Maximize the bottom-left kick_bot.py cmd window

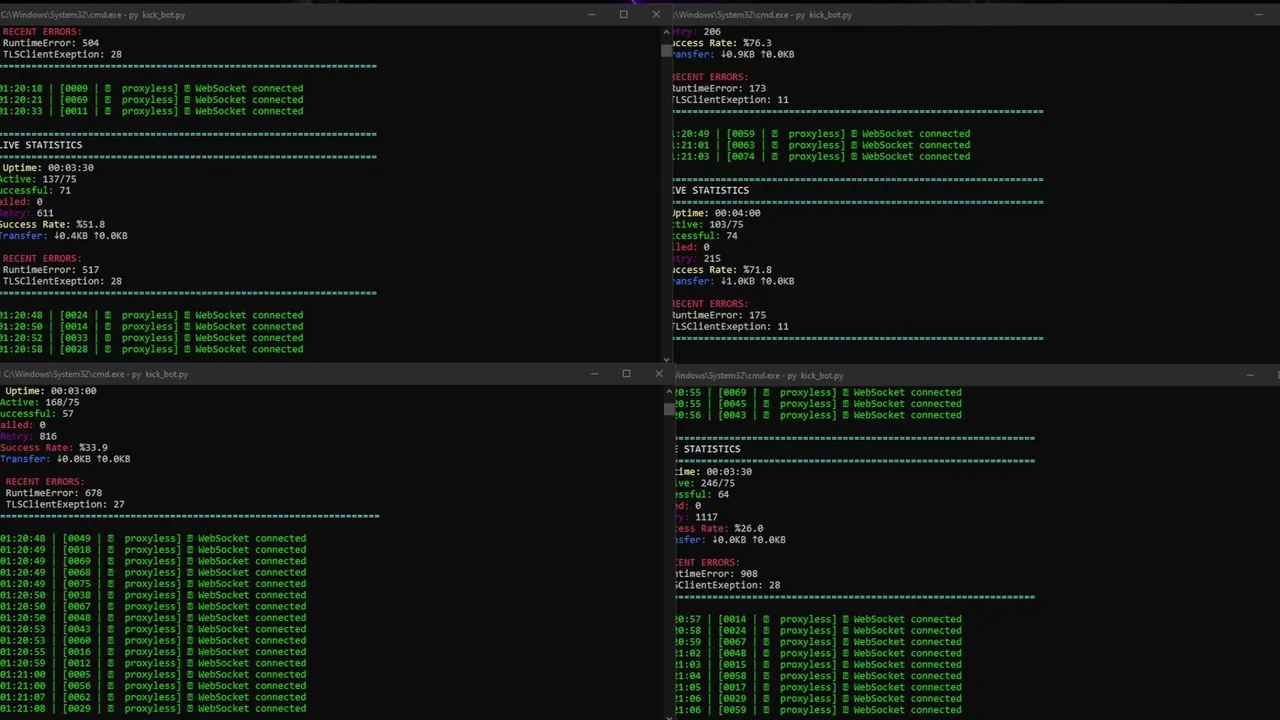(626, 374)
